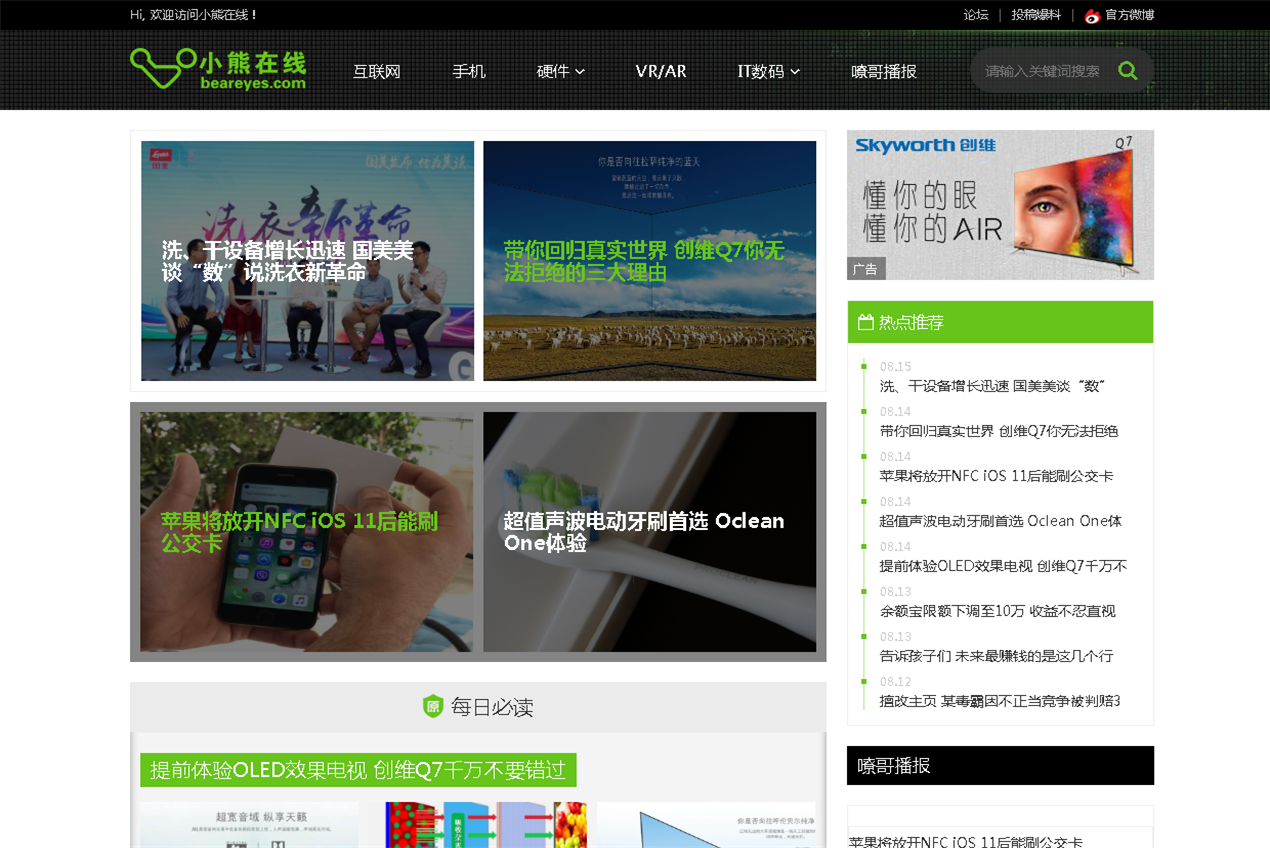Click the 超宽音域 纵享天籁 thumbnail
Viewport: 1270px width, 848px height.
(x=249, y=825)
